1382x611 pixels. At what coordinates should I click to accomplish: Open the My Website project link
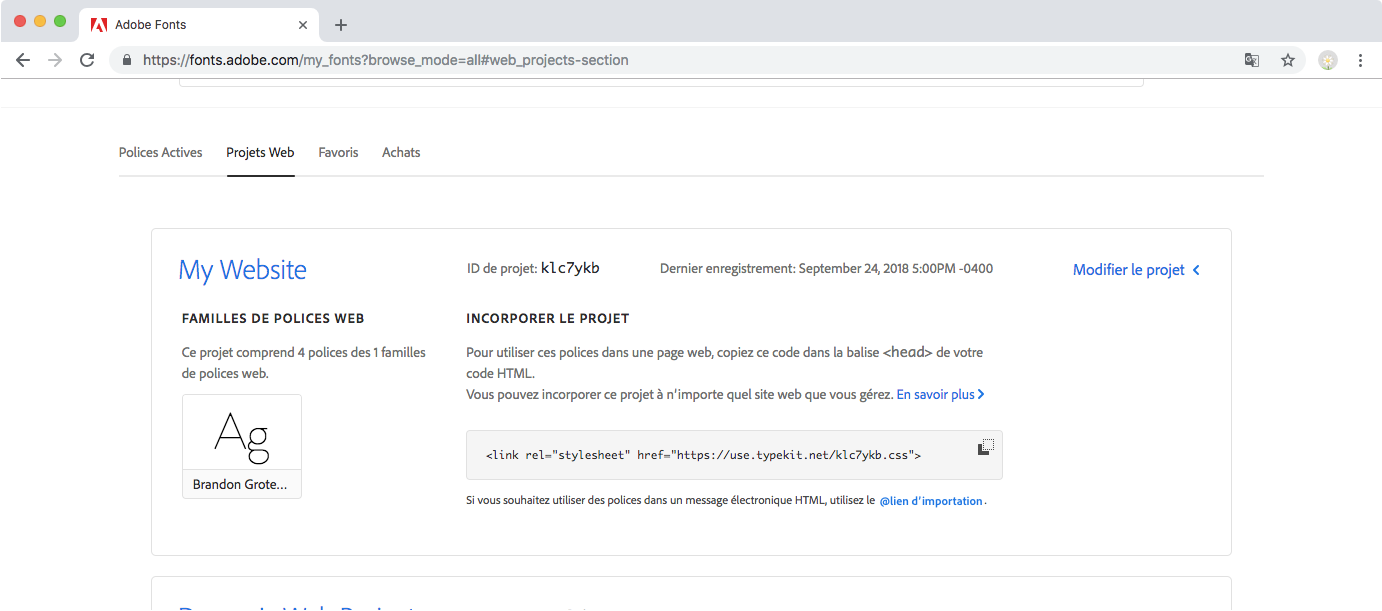(x=242, y=270)
